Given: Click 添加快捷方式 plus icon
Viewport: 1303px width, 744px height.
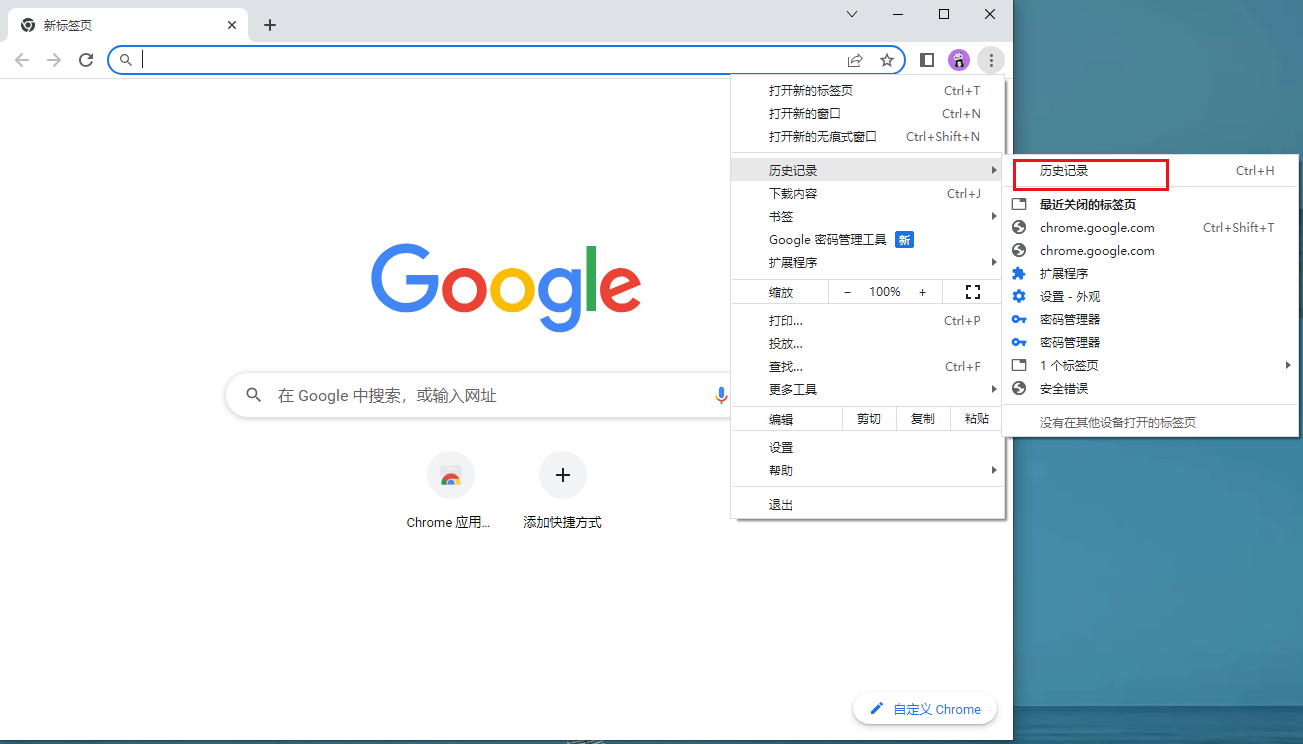Looking at the screenshot, I should point(563,476).
